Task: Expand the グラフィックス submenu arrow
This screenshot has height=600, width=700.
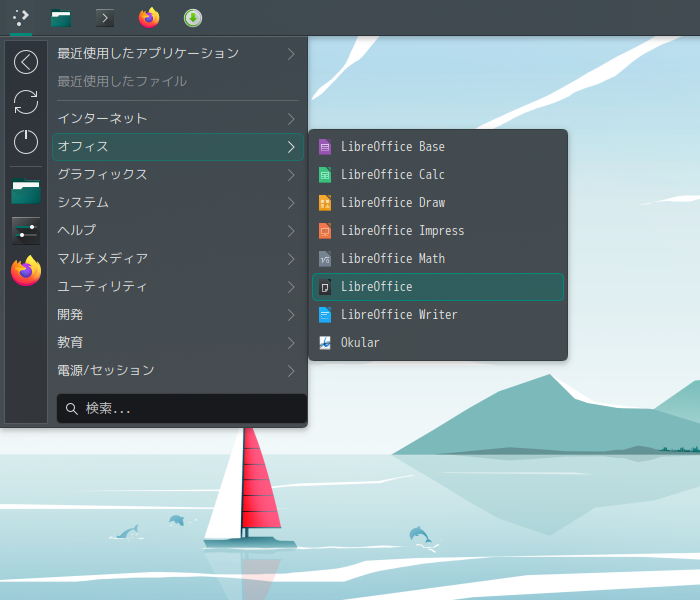Action: click(291, 175)
